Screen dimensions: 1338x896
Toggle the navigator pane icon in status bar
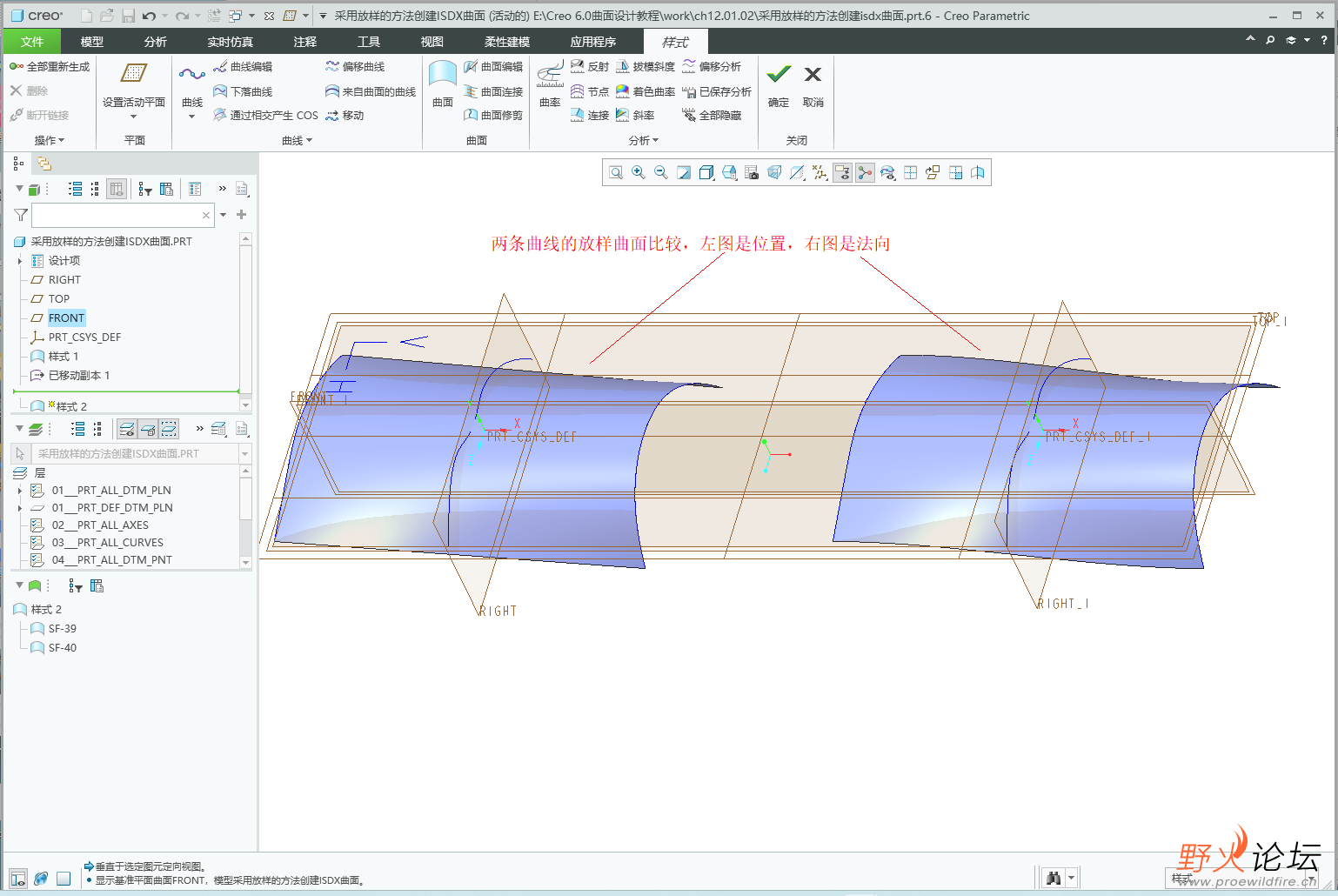[18, 879]
